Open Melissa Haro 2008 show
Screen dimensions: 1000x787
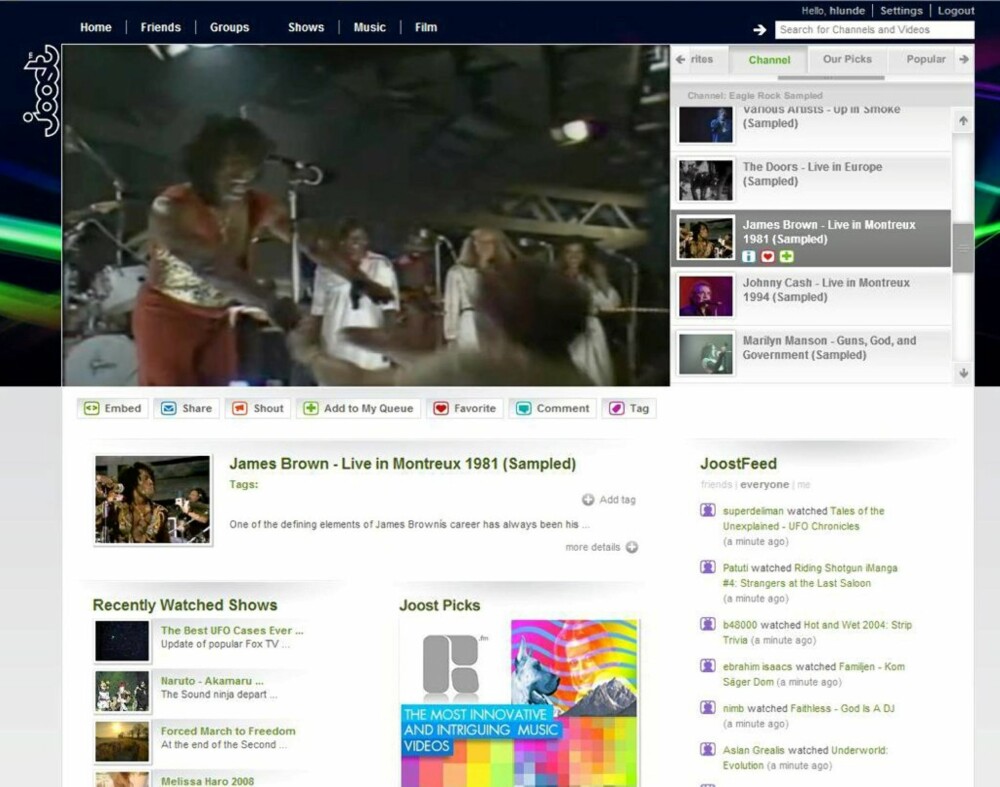pos(207,781)
